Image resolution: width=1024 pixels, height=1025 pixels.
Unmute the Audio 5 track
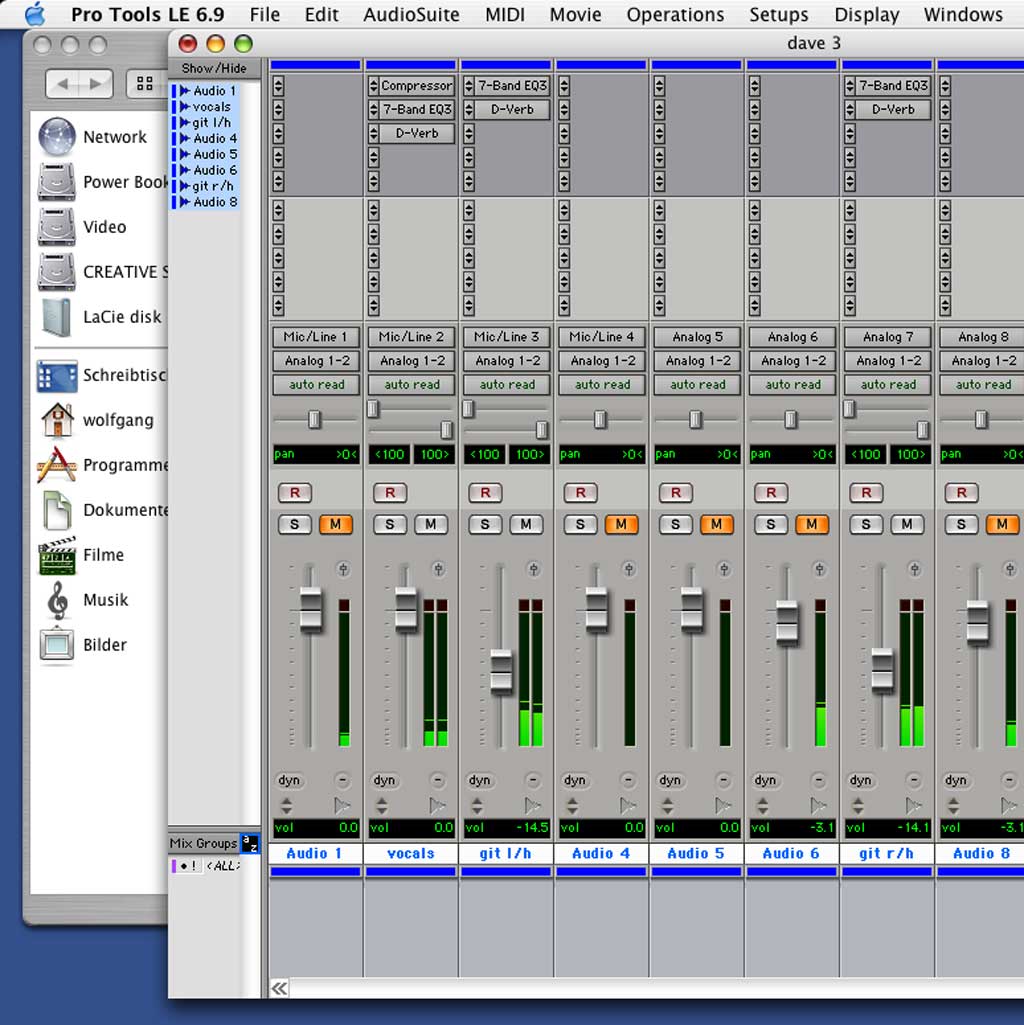tap(716, 524)
